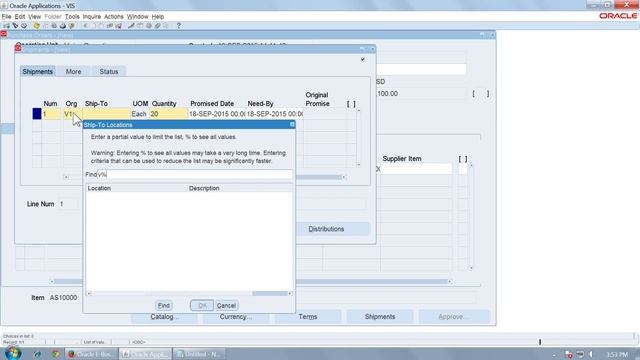The width and height of the screenshot is (640, 360).
Task: Open the File menu
Action: click(6, 17)
